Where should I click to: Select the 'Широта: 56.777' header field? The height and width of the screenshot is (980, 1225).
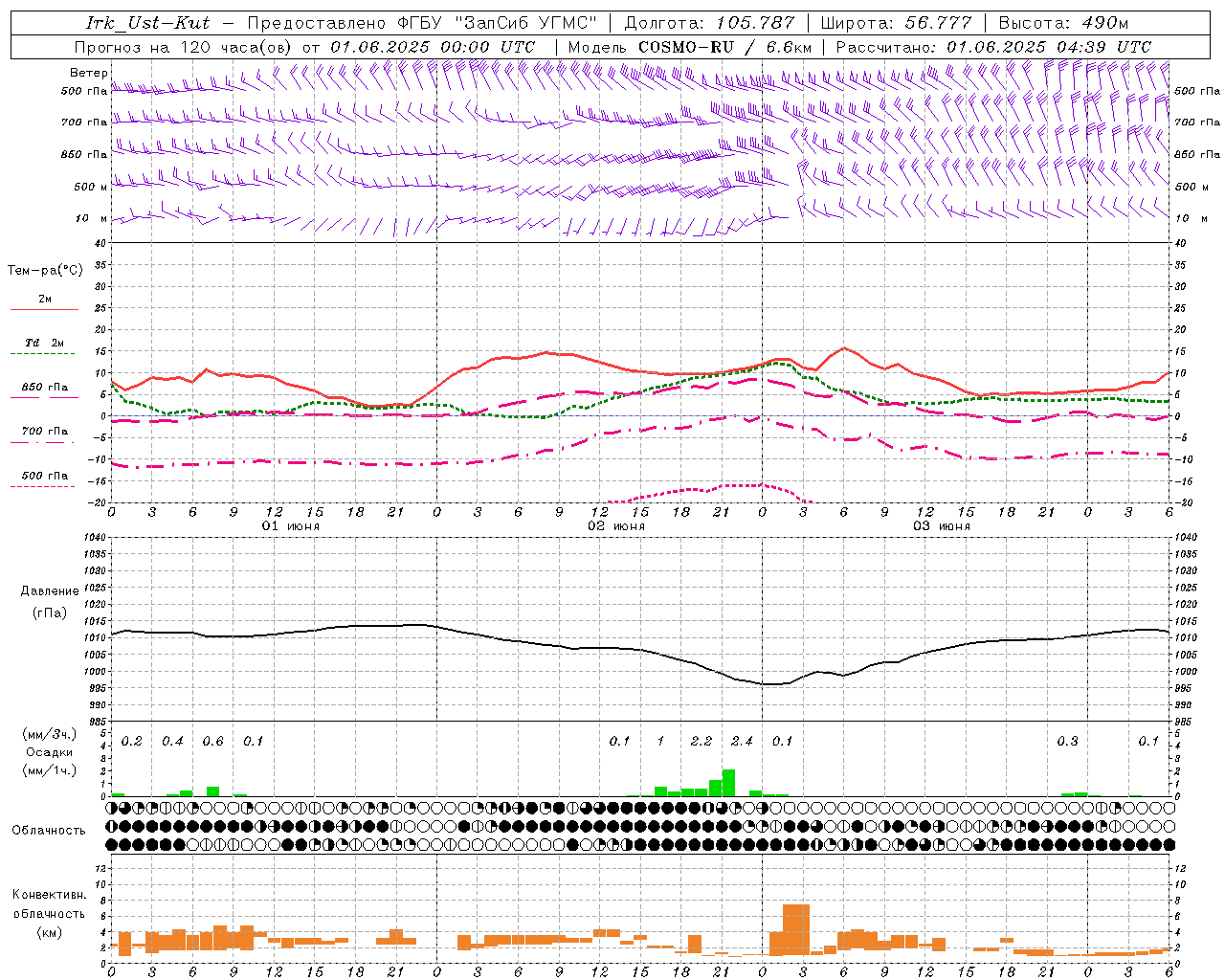tap(897, 23)
